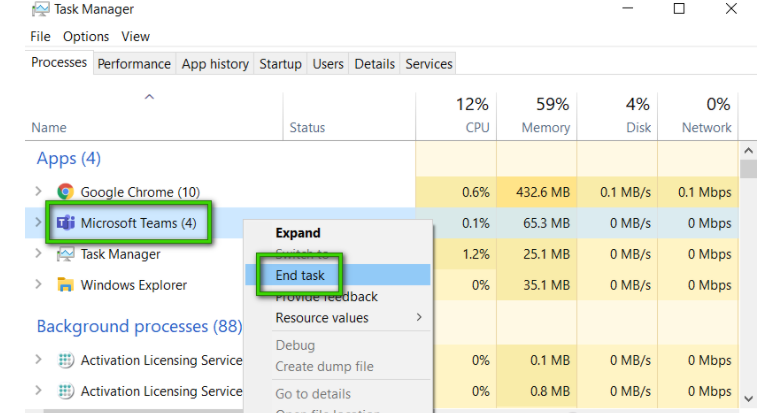
Task: Switch to the Services tab
Action: (x=429, y=64)
